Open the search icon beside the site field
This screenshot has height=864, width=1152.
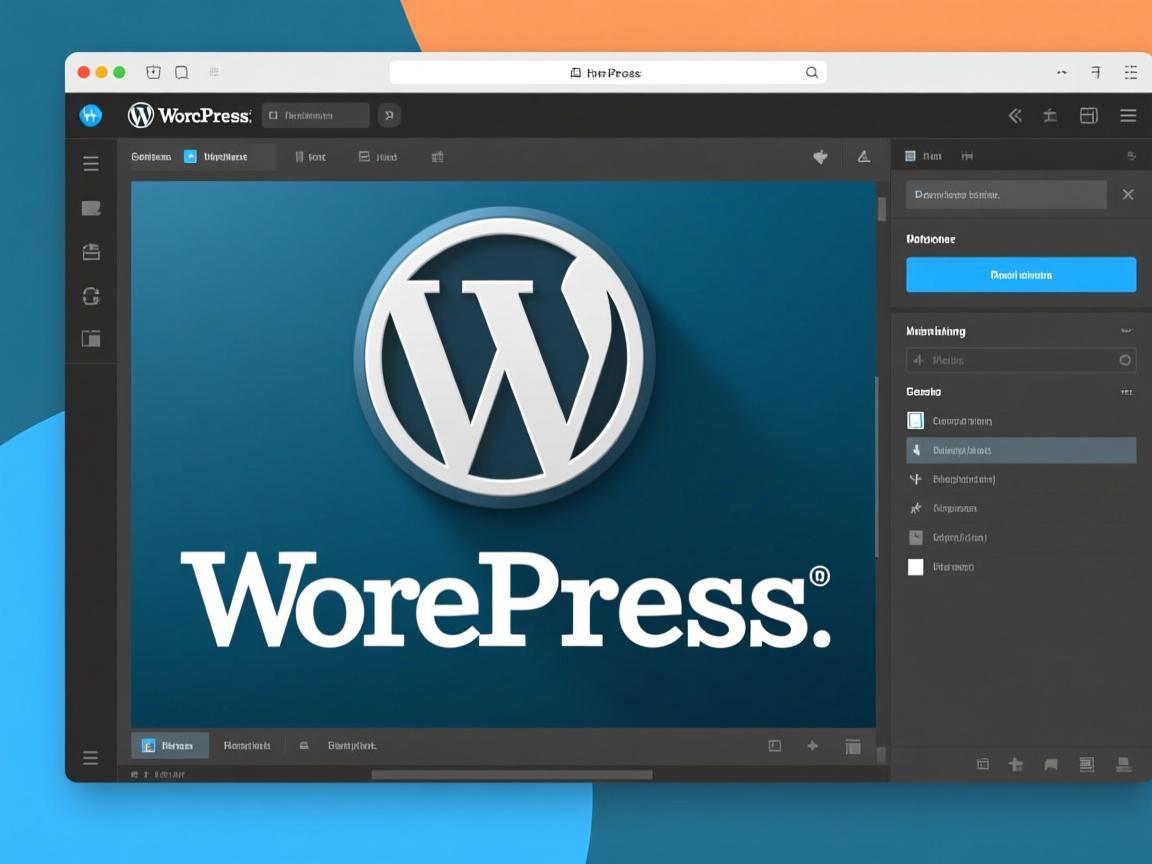click(389, 115)
